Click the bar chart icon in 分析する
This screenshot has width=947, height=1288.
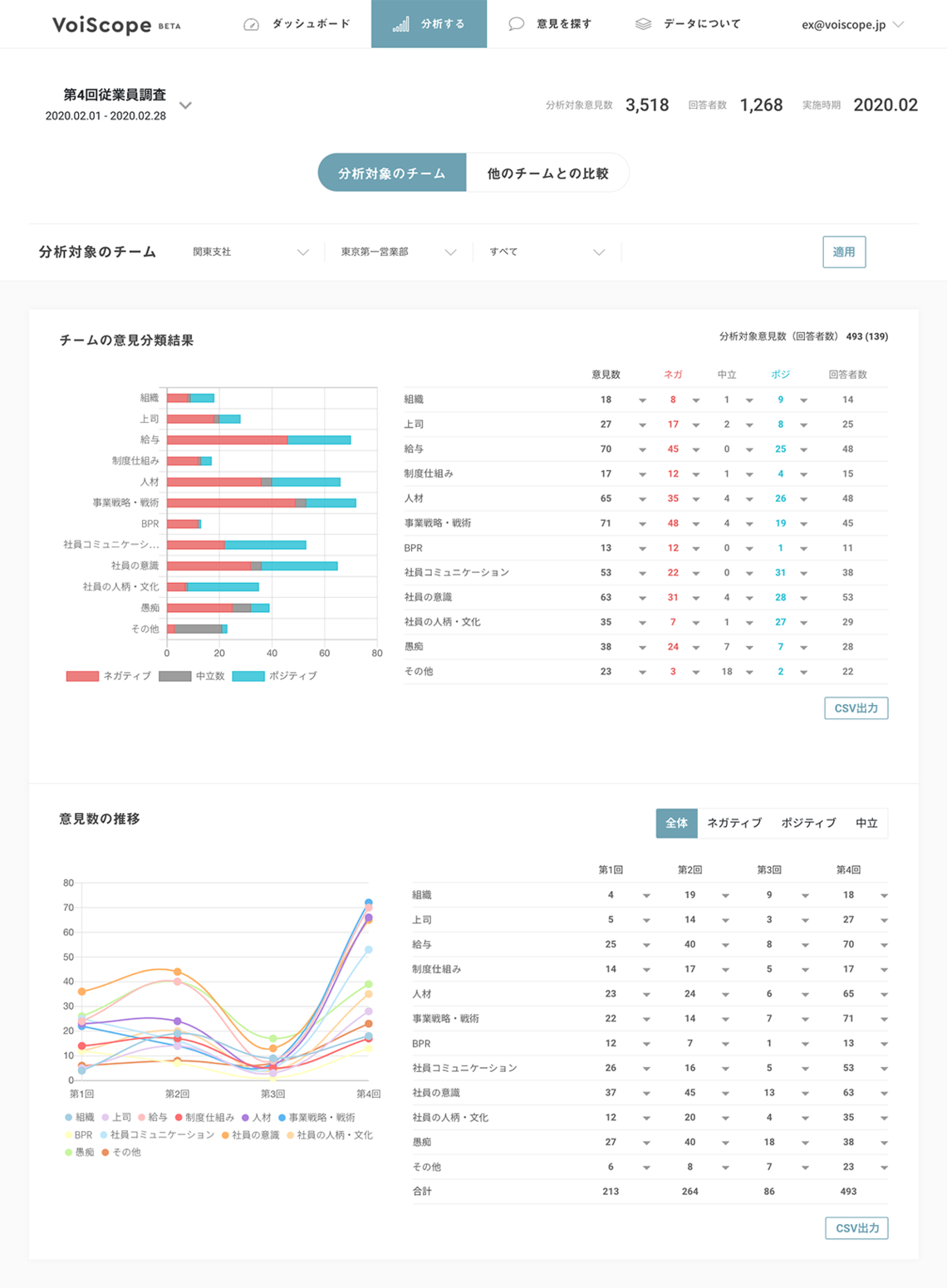[x=400, y=25]
